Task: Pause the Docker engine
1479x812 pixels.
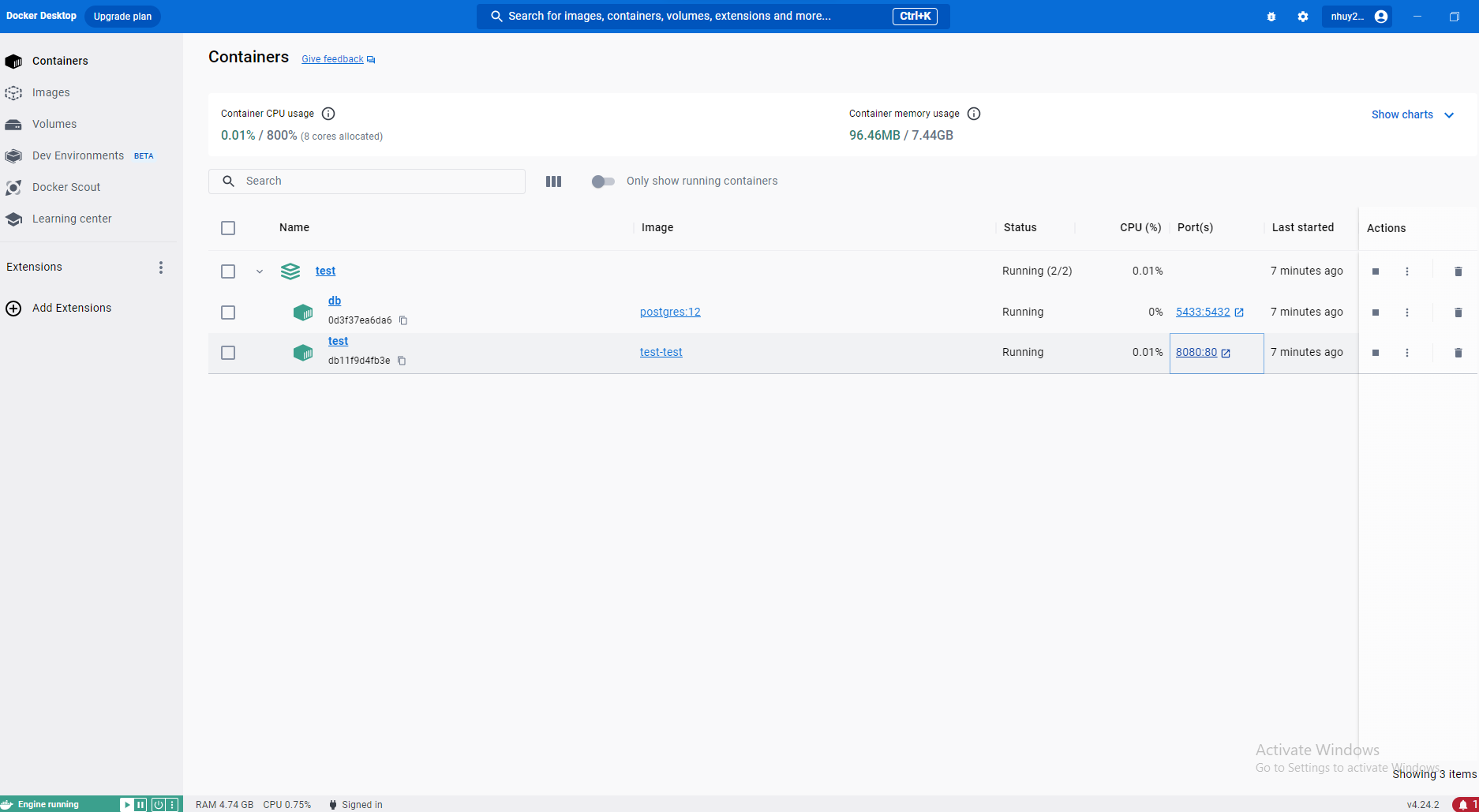Action: (140, 805)
